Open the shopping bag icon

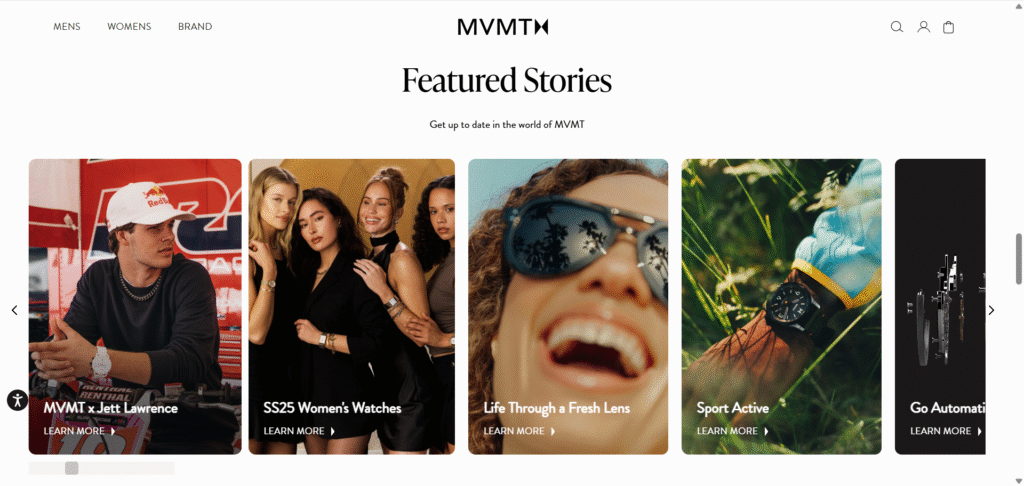coord(948,27)
